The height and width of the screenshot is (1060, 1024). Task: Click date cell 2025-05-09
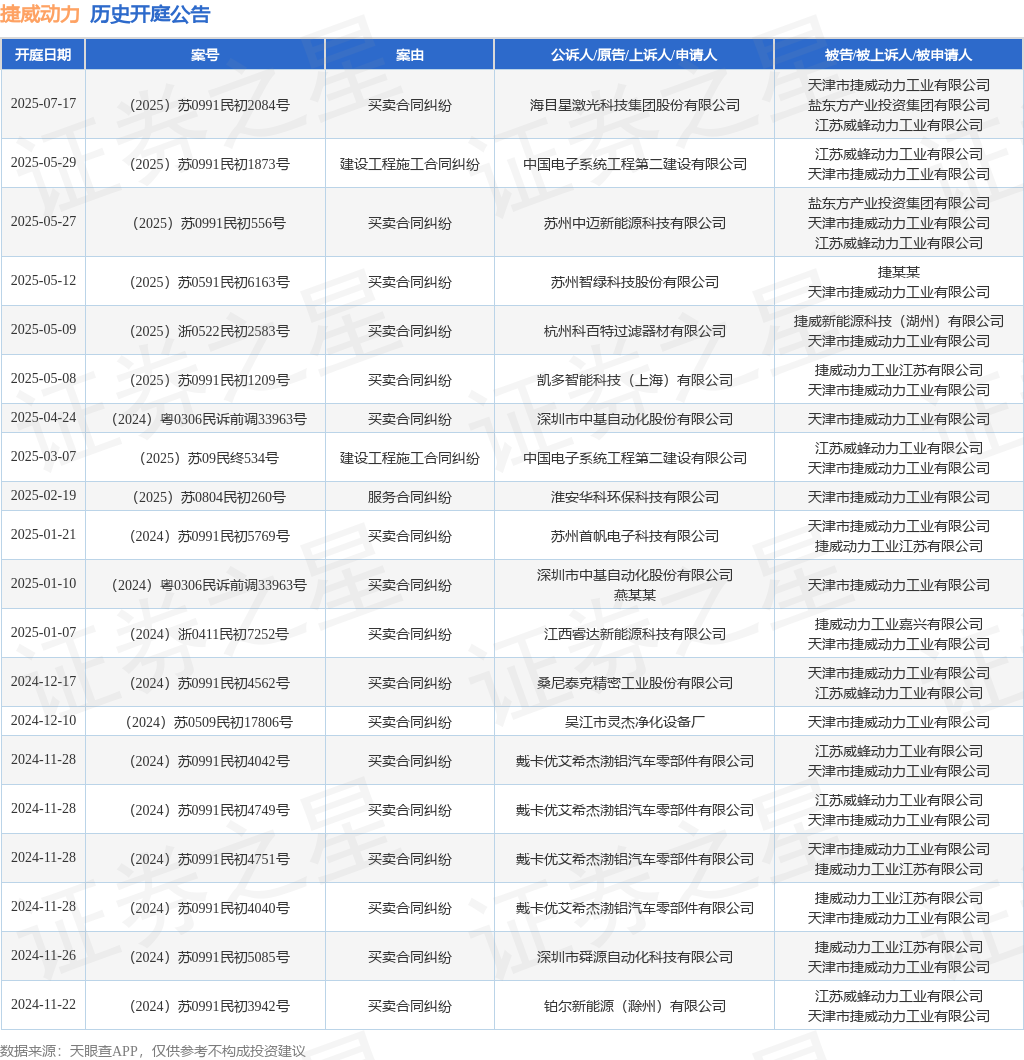pos(43,329)
